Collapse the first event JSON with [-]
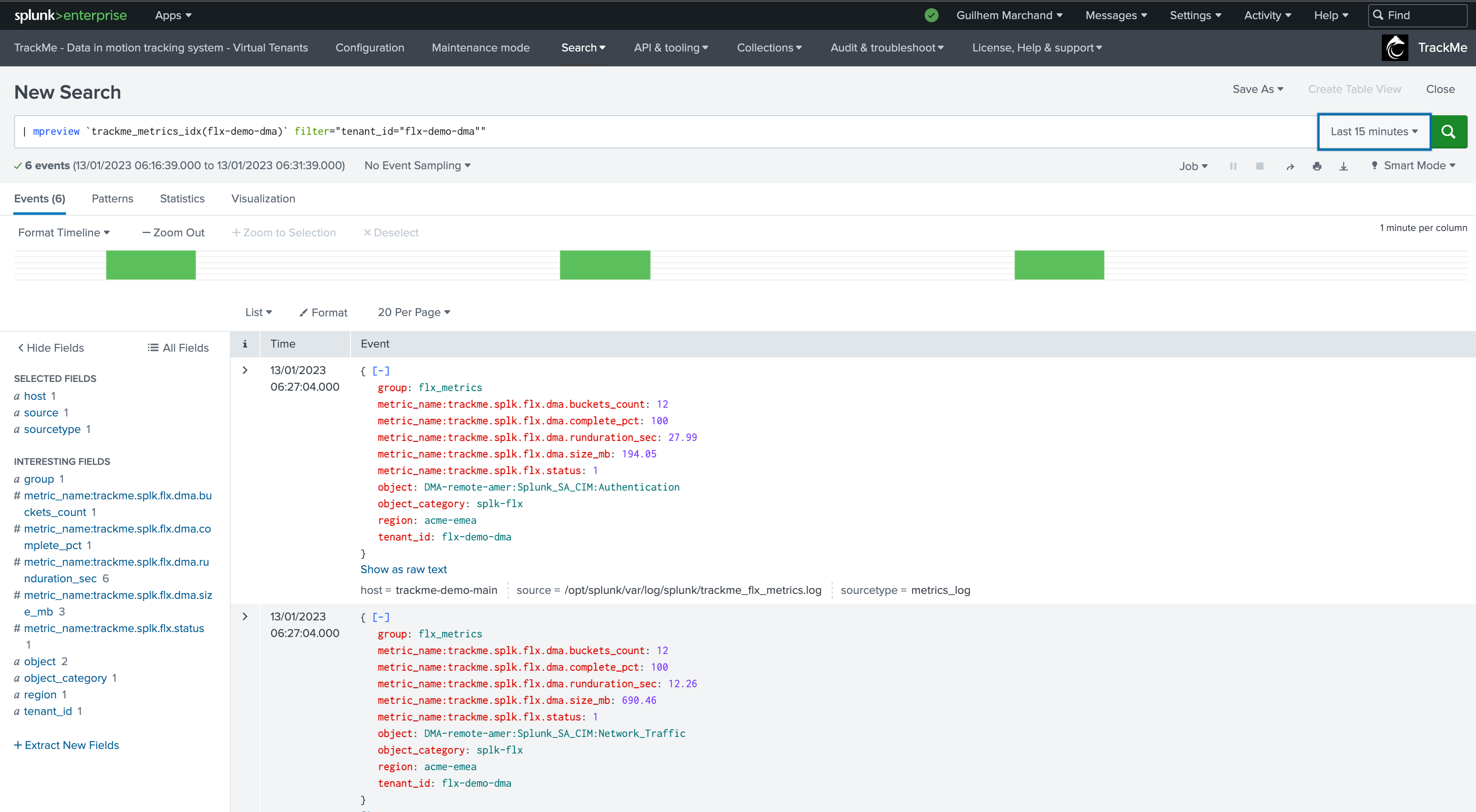 click(x=381, y=371)
